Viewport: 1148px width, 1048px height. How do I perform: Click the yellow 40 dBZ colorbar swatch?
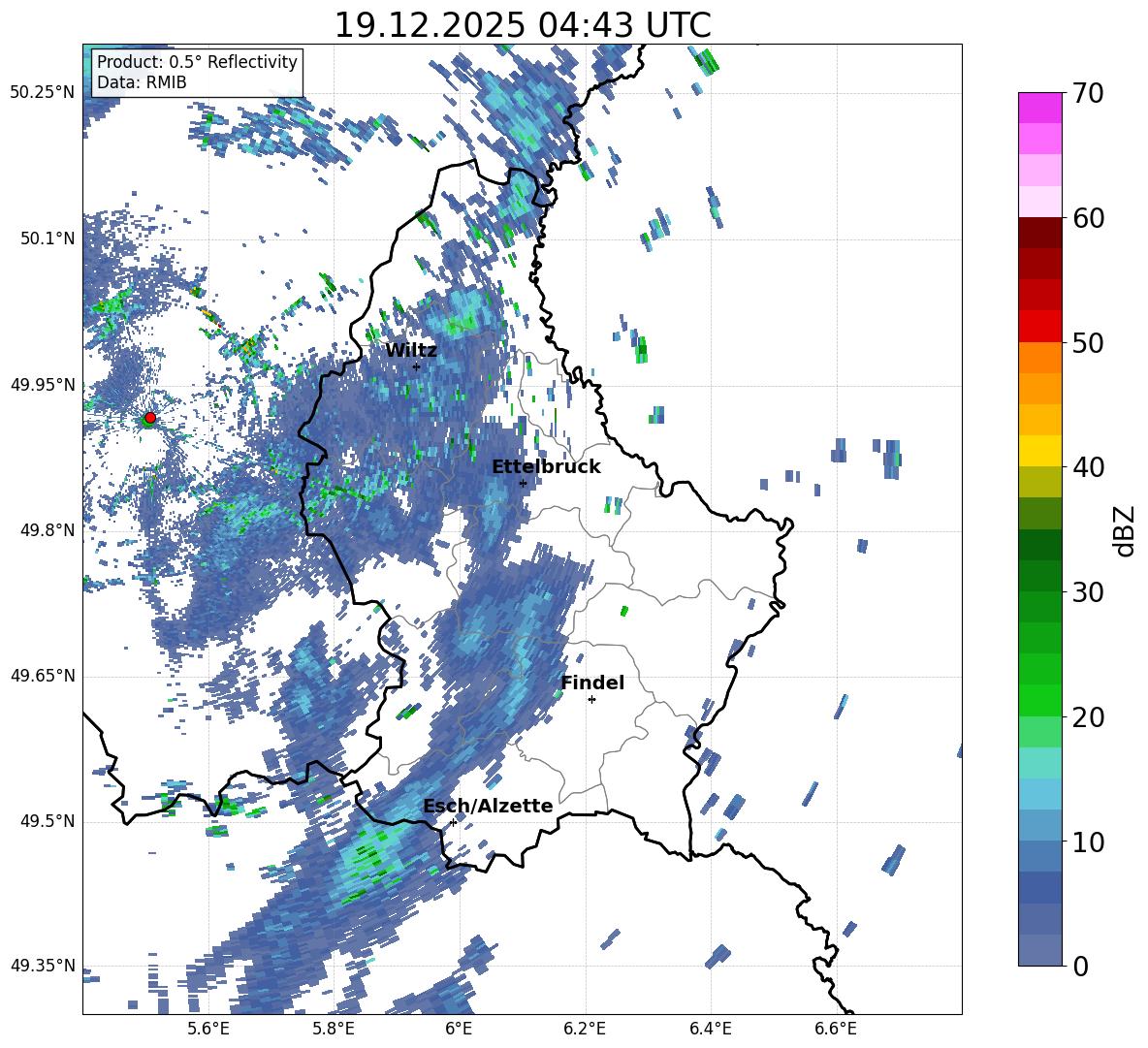pos(1039,451)
